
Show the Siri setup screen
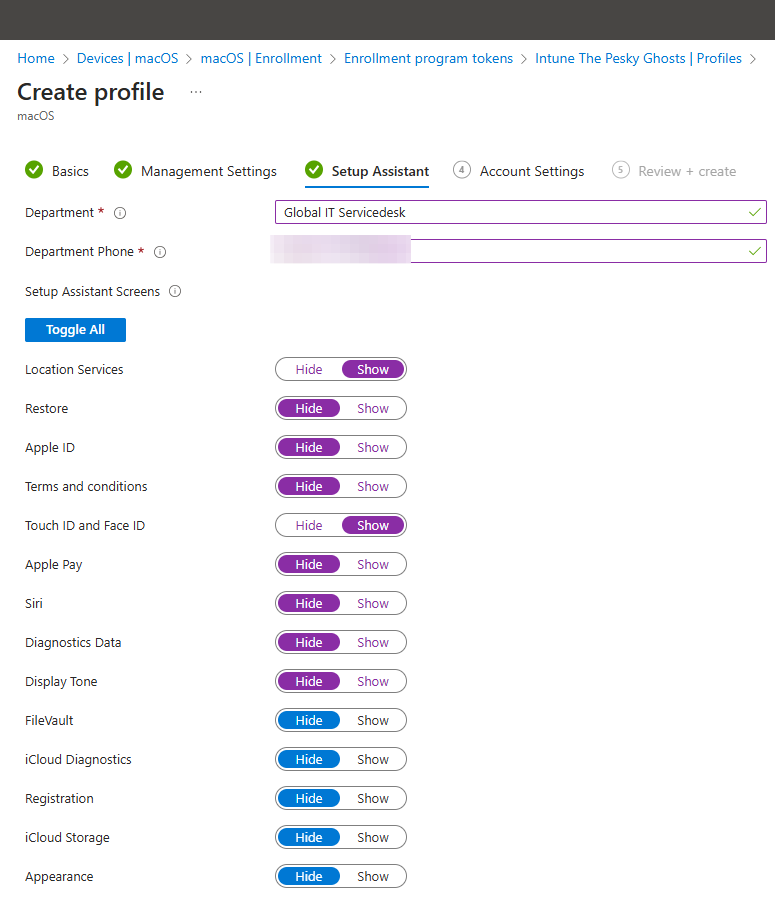[x=373, y=603]
